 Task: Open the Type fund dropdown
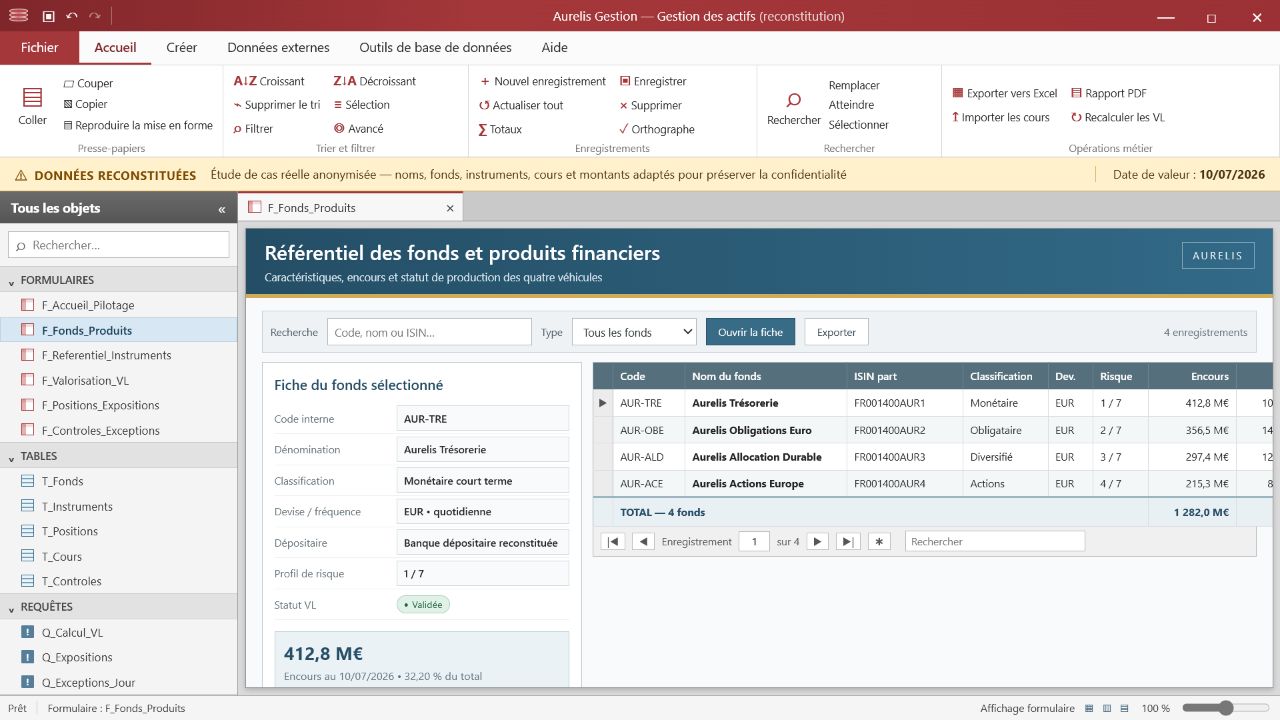[x=634, y=332]
